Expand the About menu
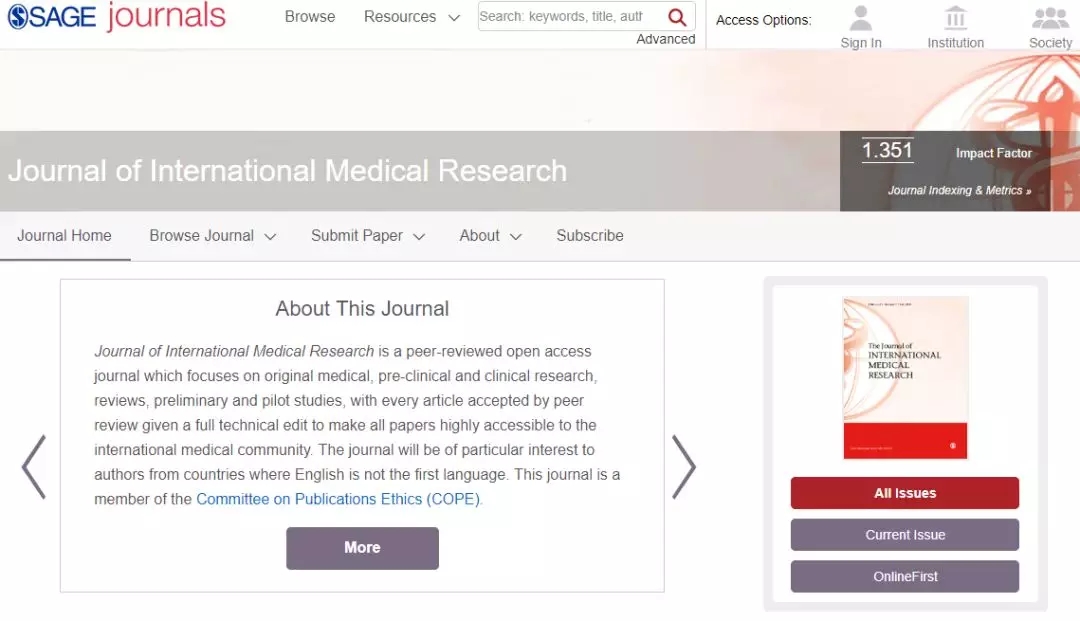This screenshot has height=621, width=1080. (x=490, y=235)
